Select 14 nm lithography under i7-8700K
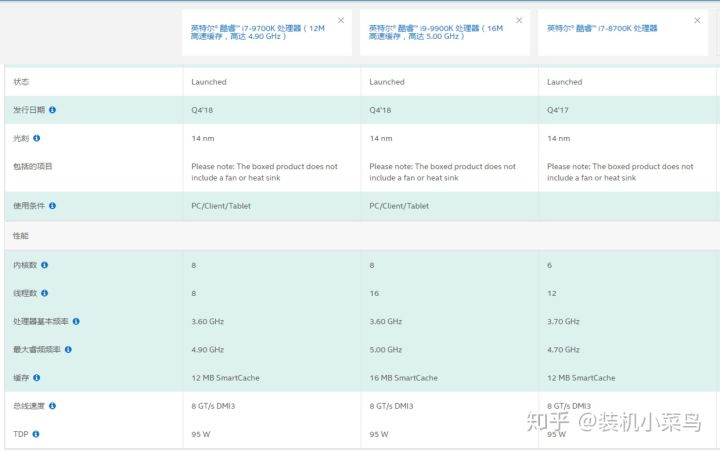The width and height of the screenshot is (720, 451). (x=558, y=138)
